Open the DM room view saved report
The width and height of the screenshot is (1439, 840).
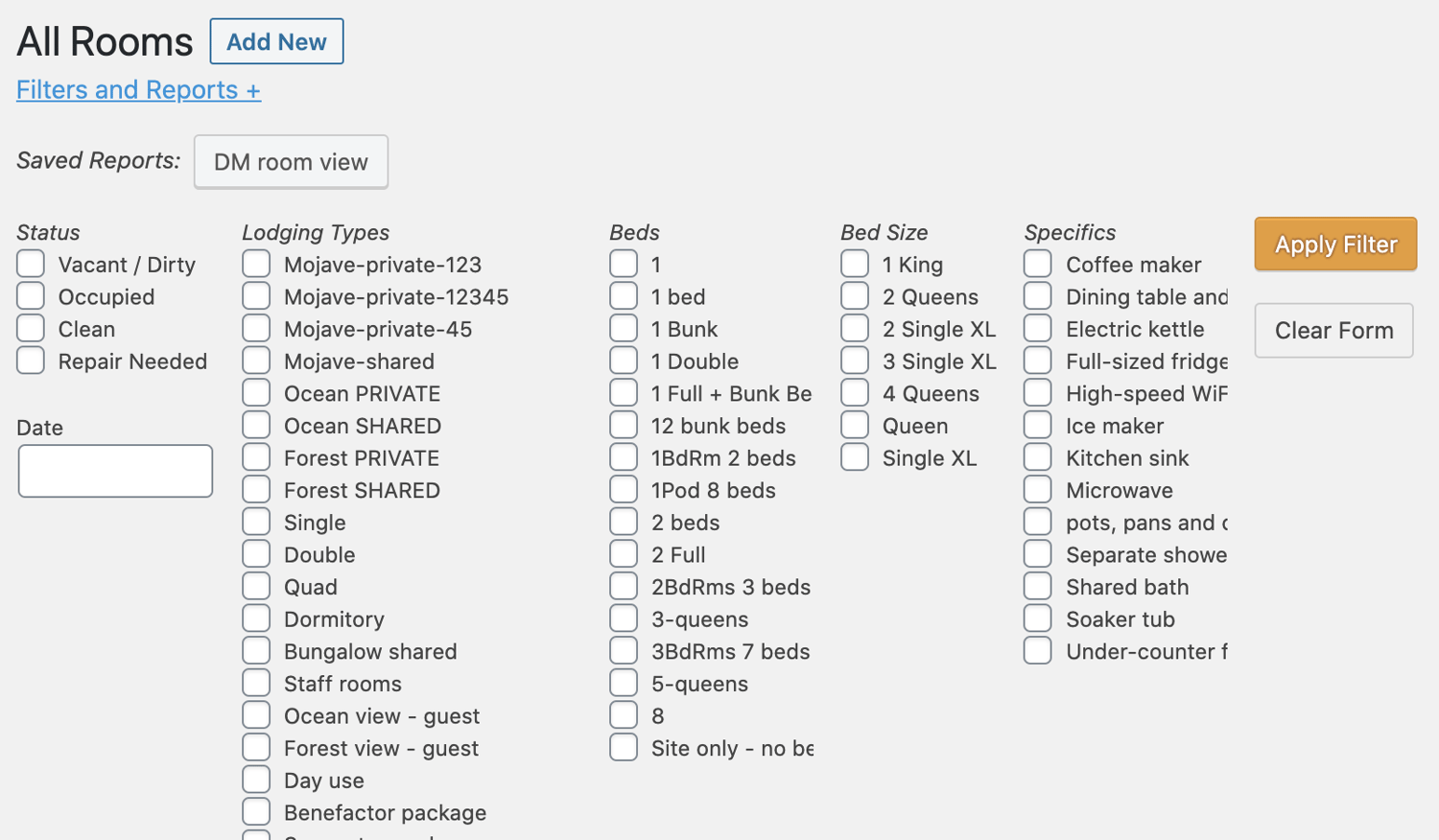(291, 162)
